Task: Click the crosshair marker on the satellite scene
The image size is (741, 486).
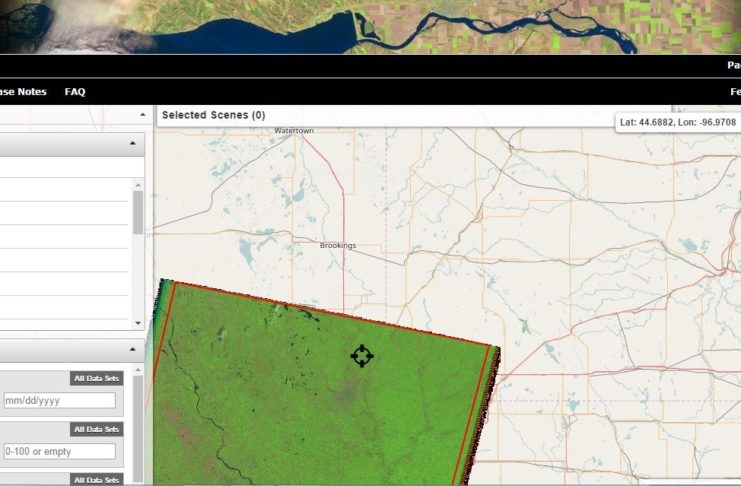Action: tap(362, 356)
